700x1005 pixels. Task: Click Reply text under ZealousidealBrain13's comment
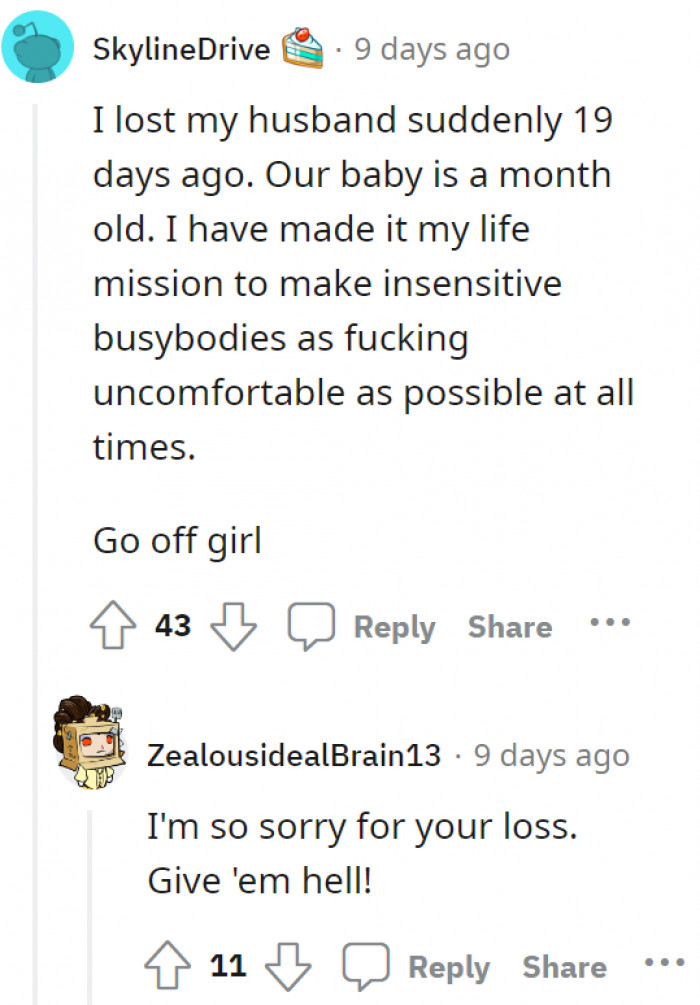[x=449, y=967]
